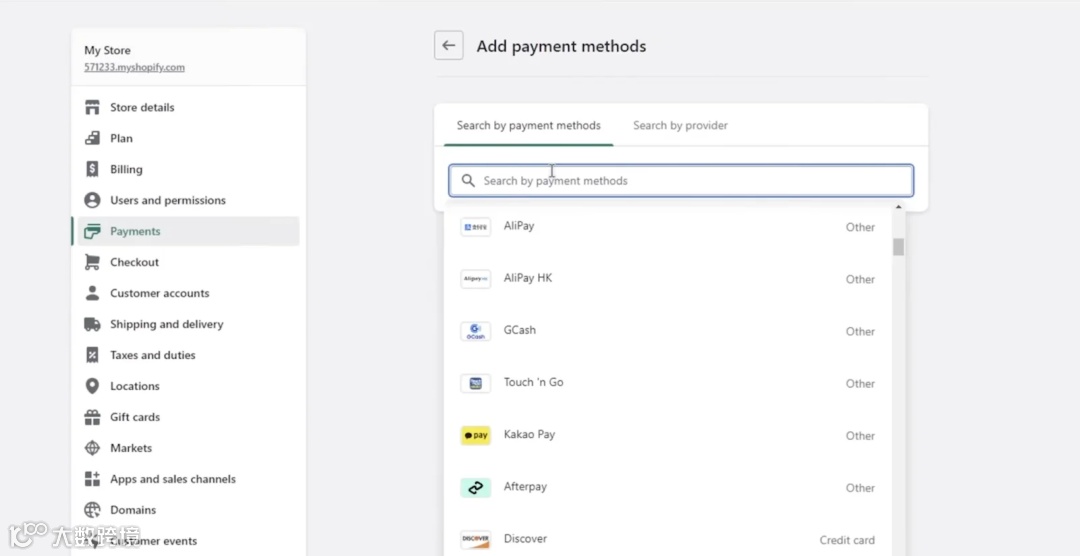Click the Markets globe icon
The height and width of the screenshot is (556, 1080).
click(x=92, y=449)
